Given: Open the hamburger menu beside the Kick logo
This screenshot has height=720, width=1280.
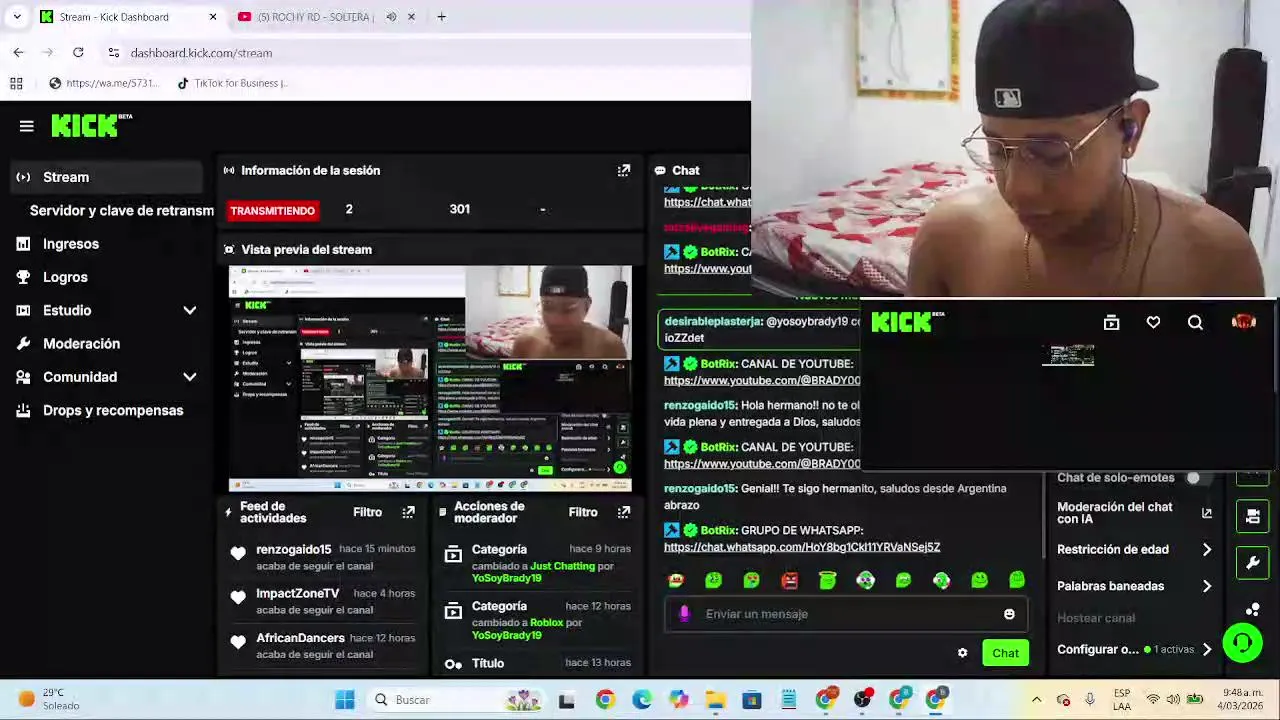Looking at the screenshot, I should click(27, 126).
